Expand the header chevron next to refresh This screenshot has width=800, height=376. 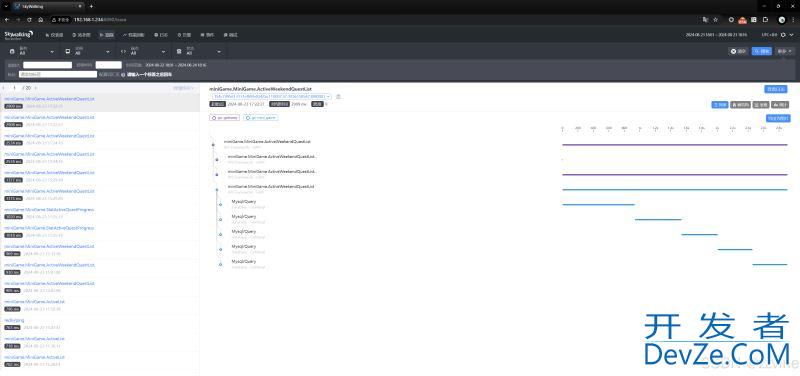(791, 35)
